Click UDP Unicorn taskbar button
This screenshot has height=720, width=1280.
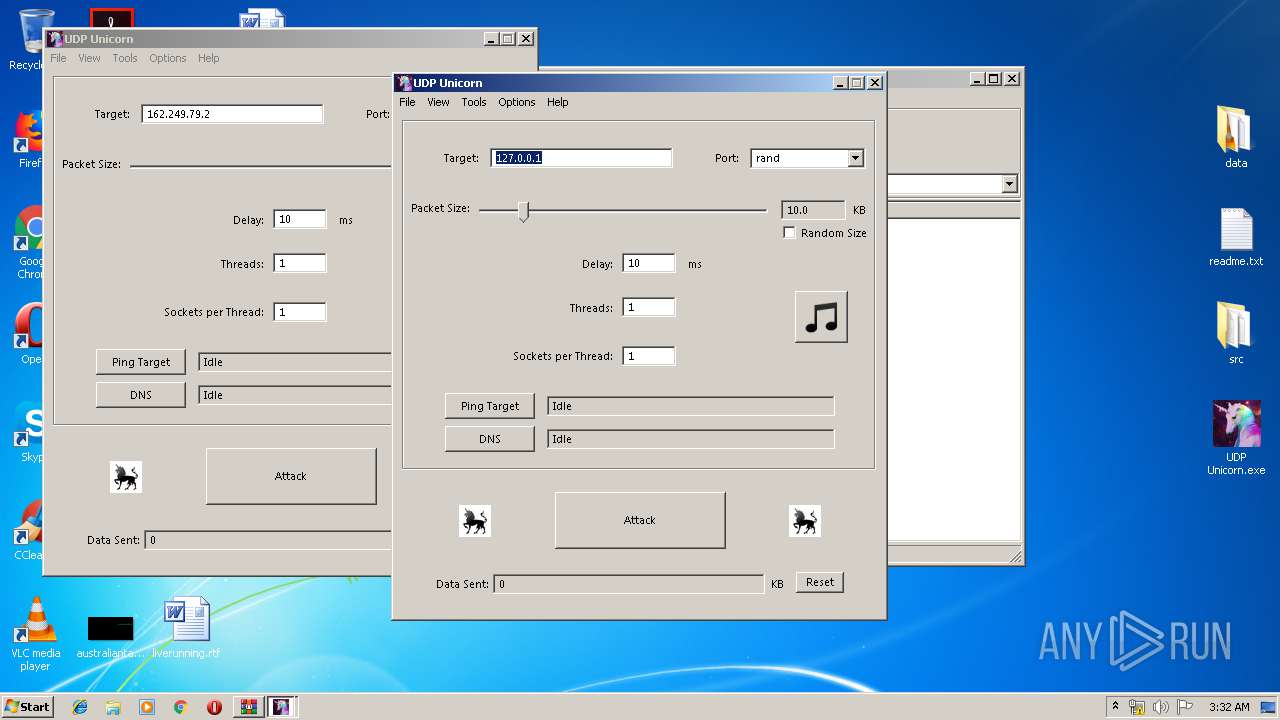(281, 707)
